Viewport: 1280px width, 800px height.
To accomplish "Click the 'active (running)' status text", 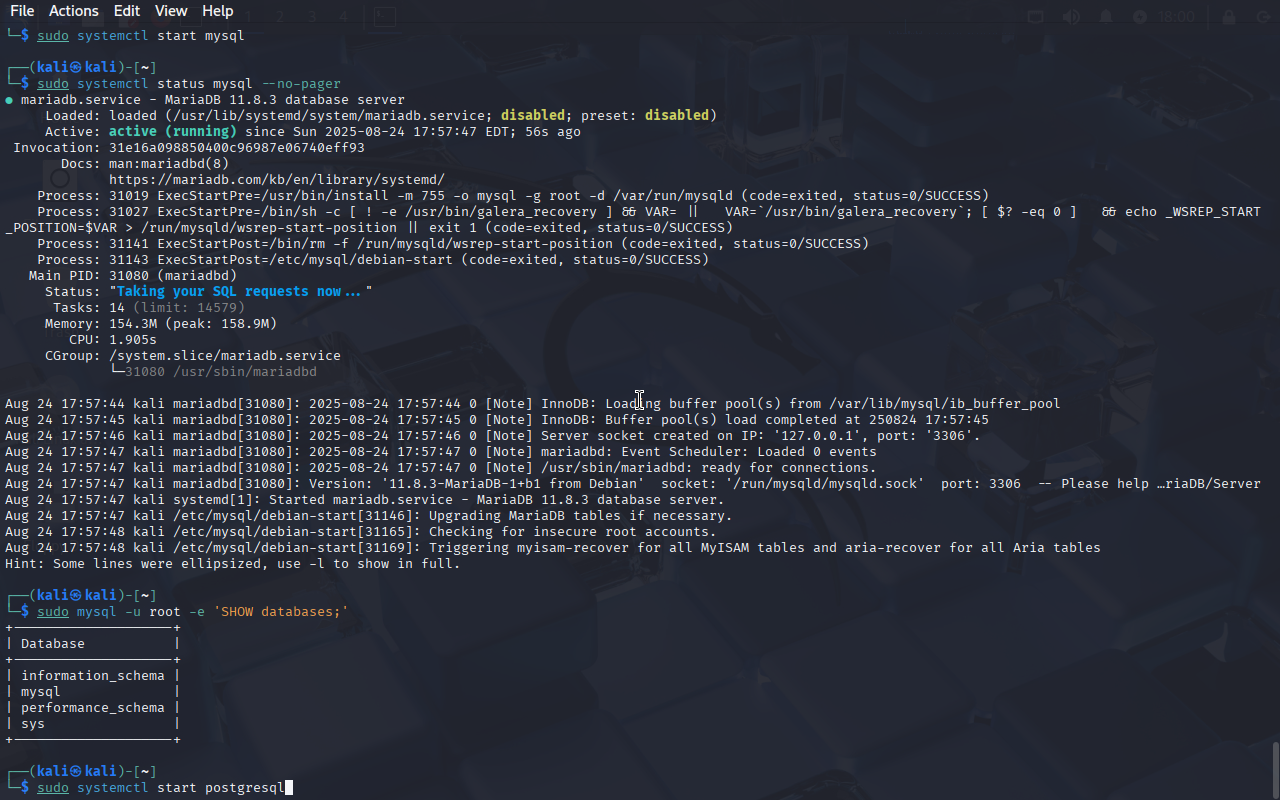I will (173, 132).
